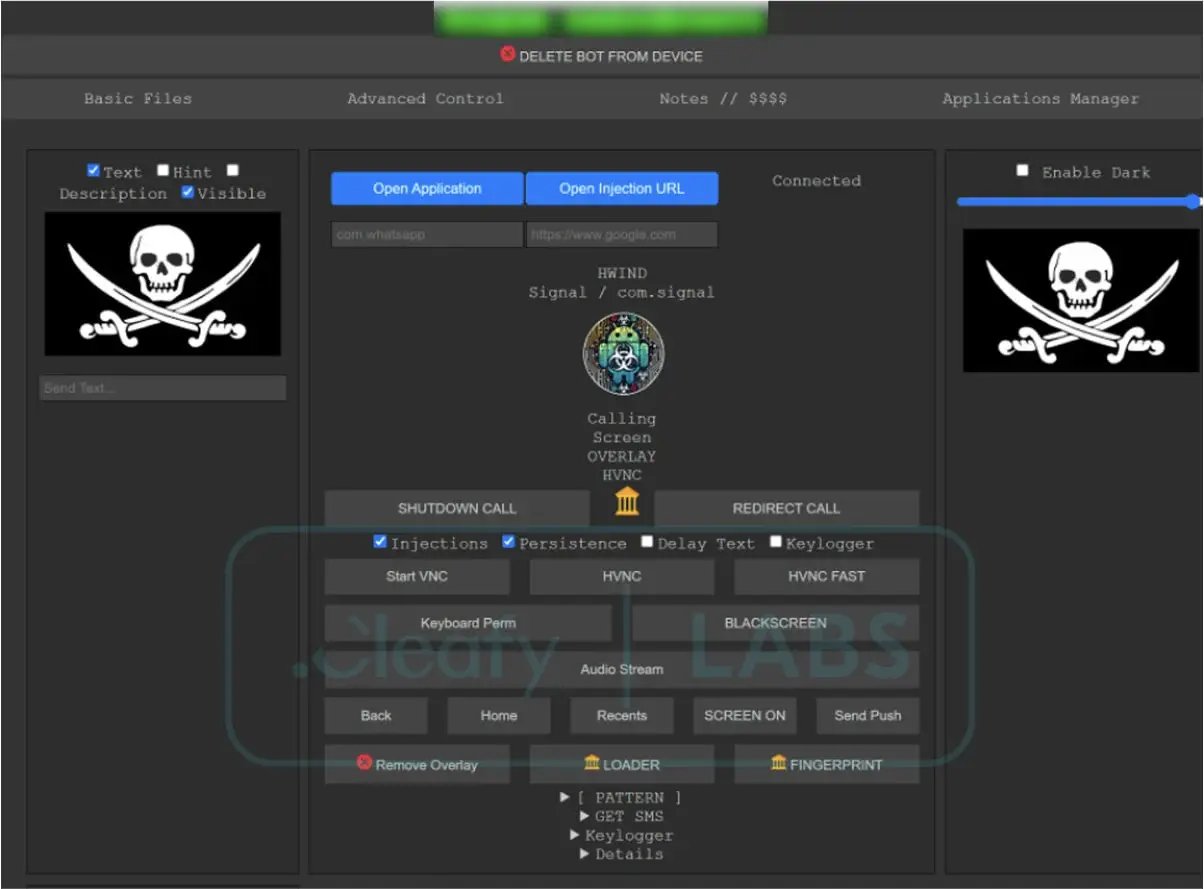
Task: Turn on the Enable Dark checkbox
Action: tap(1022, 171)
